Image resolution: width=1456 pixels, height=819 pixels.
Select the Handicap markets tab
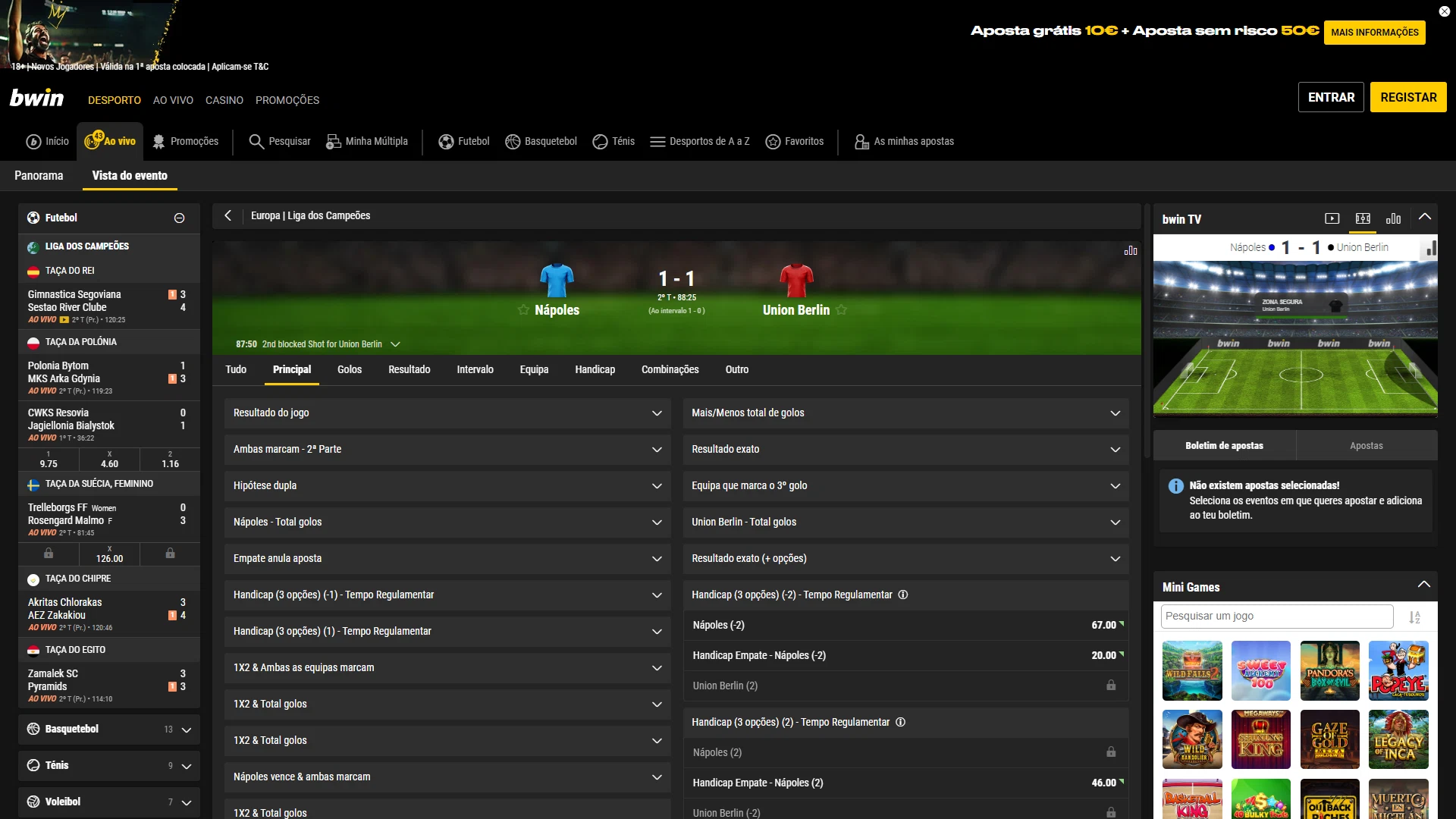coord(595,369)
